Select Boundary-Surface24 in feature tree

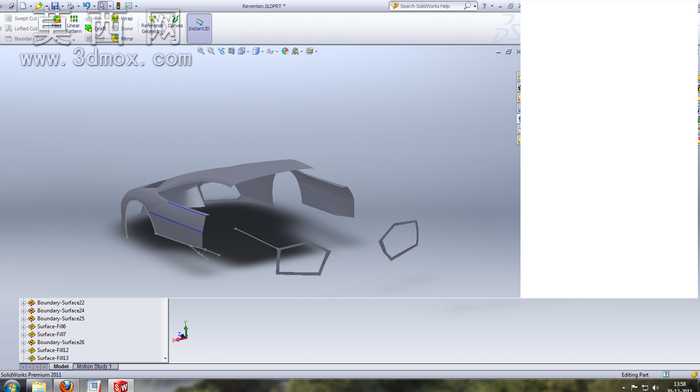pyautogui.click(x=60, y=310)
